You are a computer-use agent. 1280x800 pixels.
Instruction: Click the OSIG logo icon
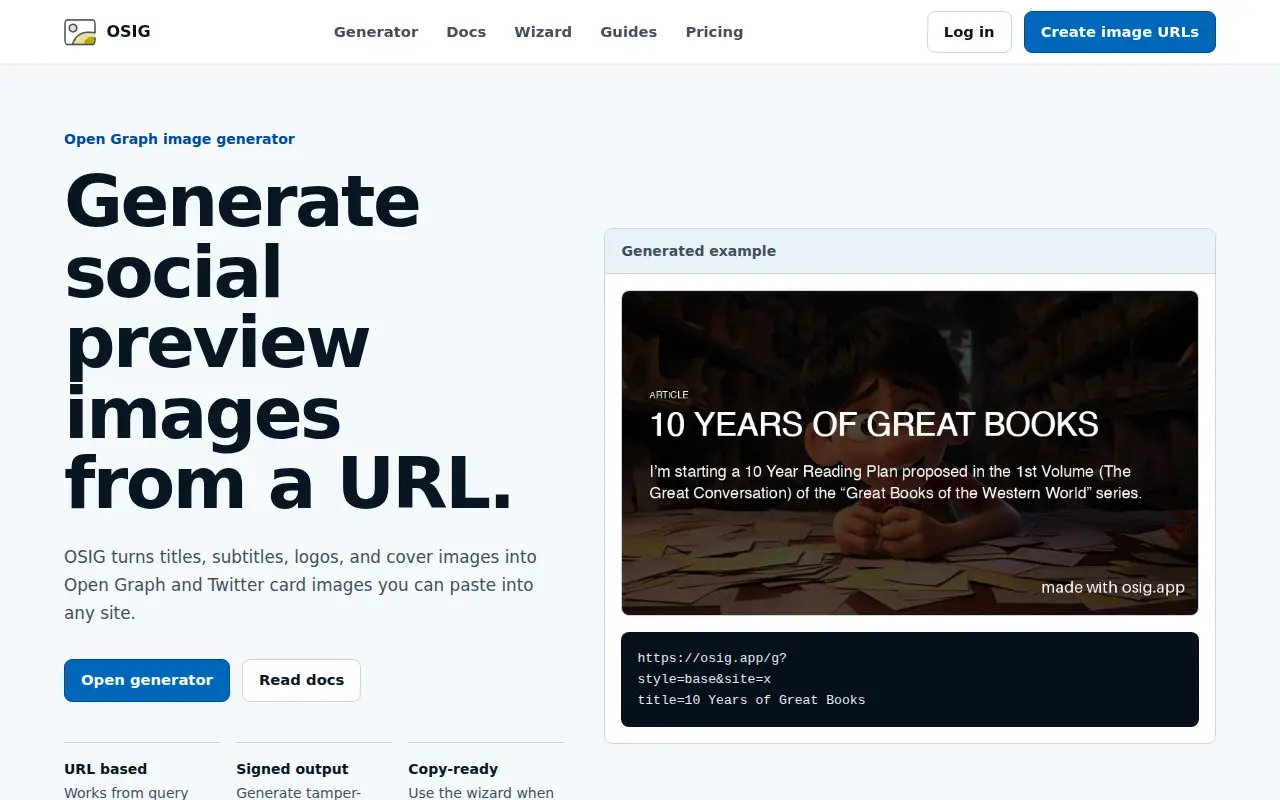(80, 32)
